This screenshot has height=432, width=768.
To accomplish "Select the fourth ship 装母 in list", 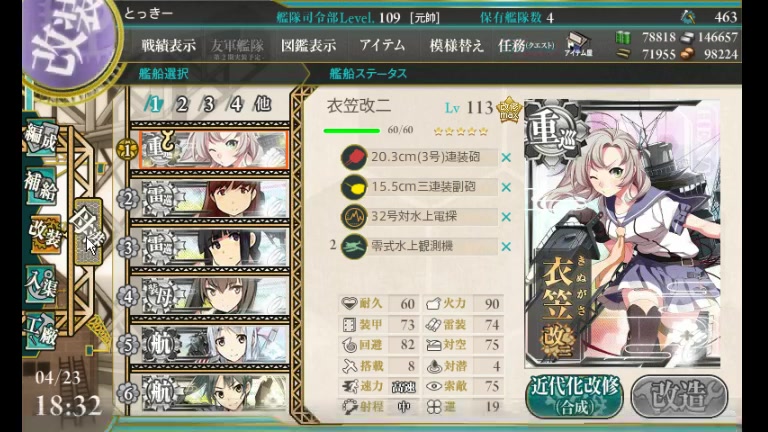I will click(x=214, y=295).
